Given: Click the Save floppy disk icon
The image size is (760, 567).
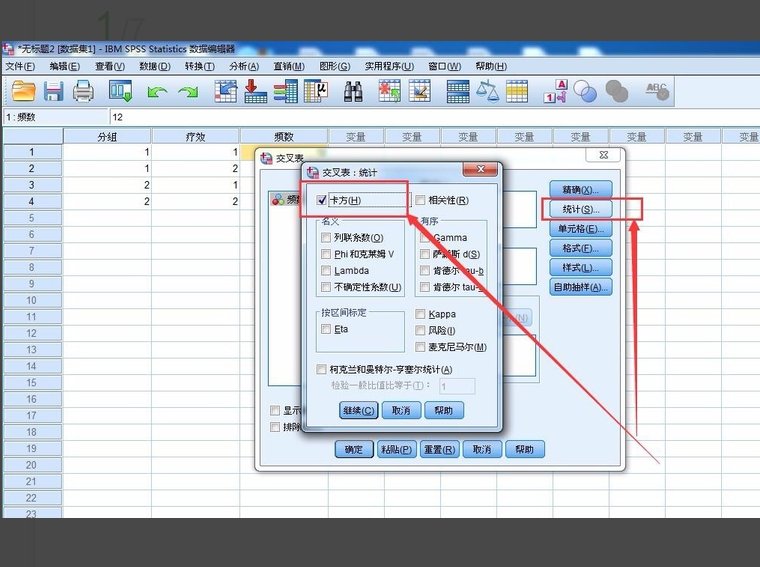Looking at the screenshot, I should pyautogui.click(x=53, y=91).
